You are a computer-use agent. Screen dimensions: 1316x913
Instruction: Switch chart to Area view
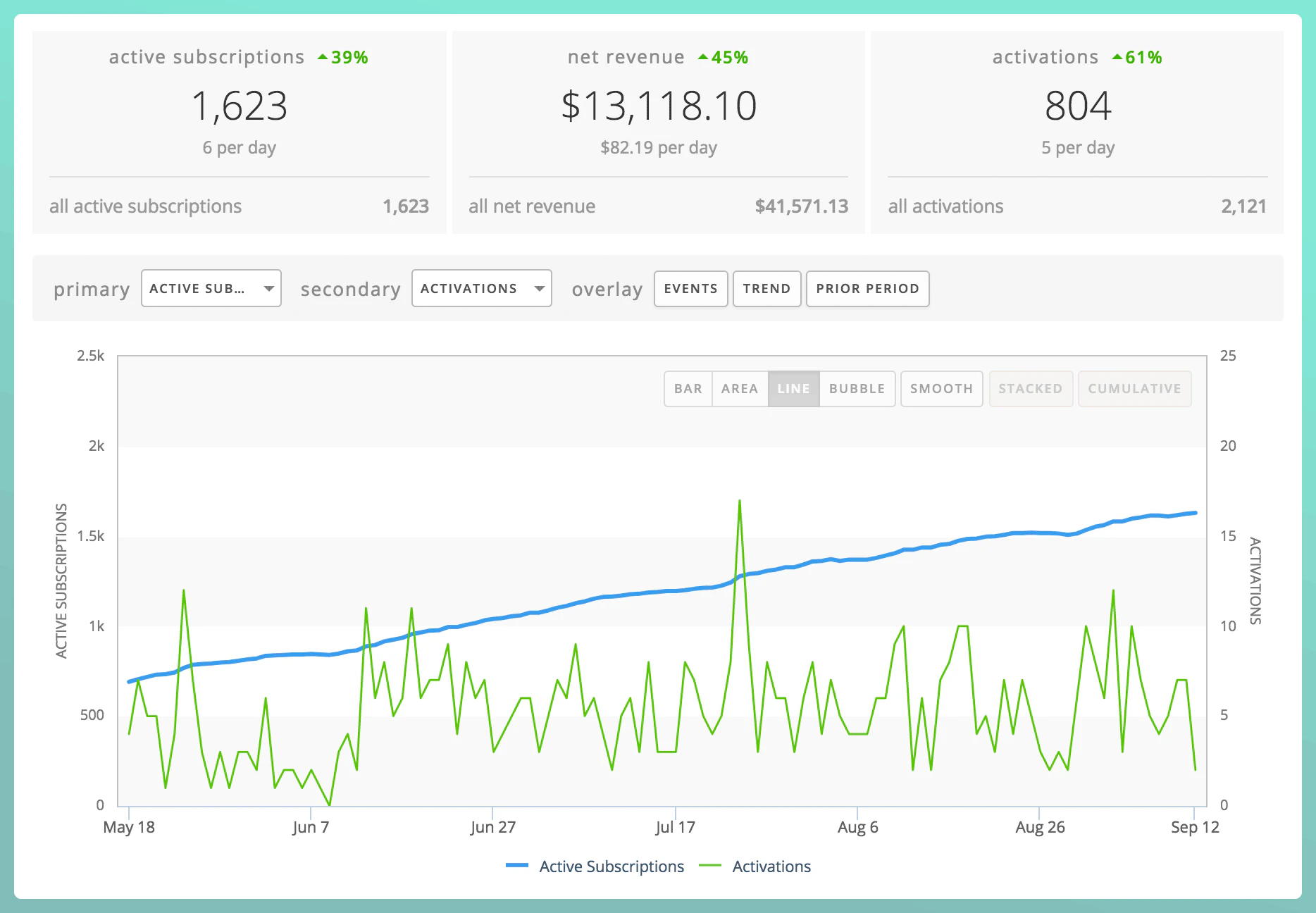(740, 389)
